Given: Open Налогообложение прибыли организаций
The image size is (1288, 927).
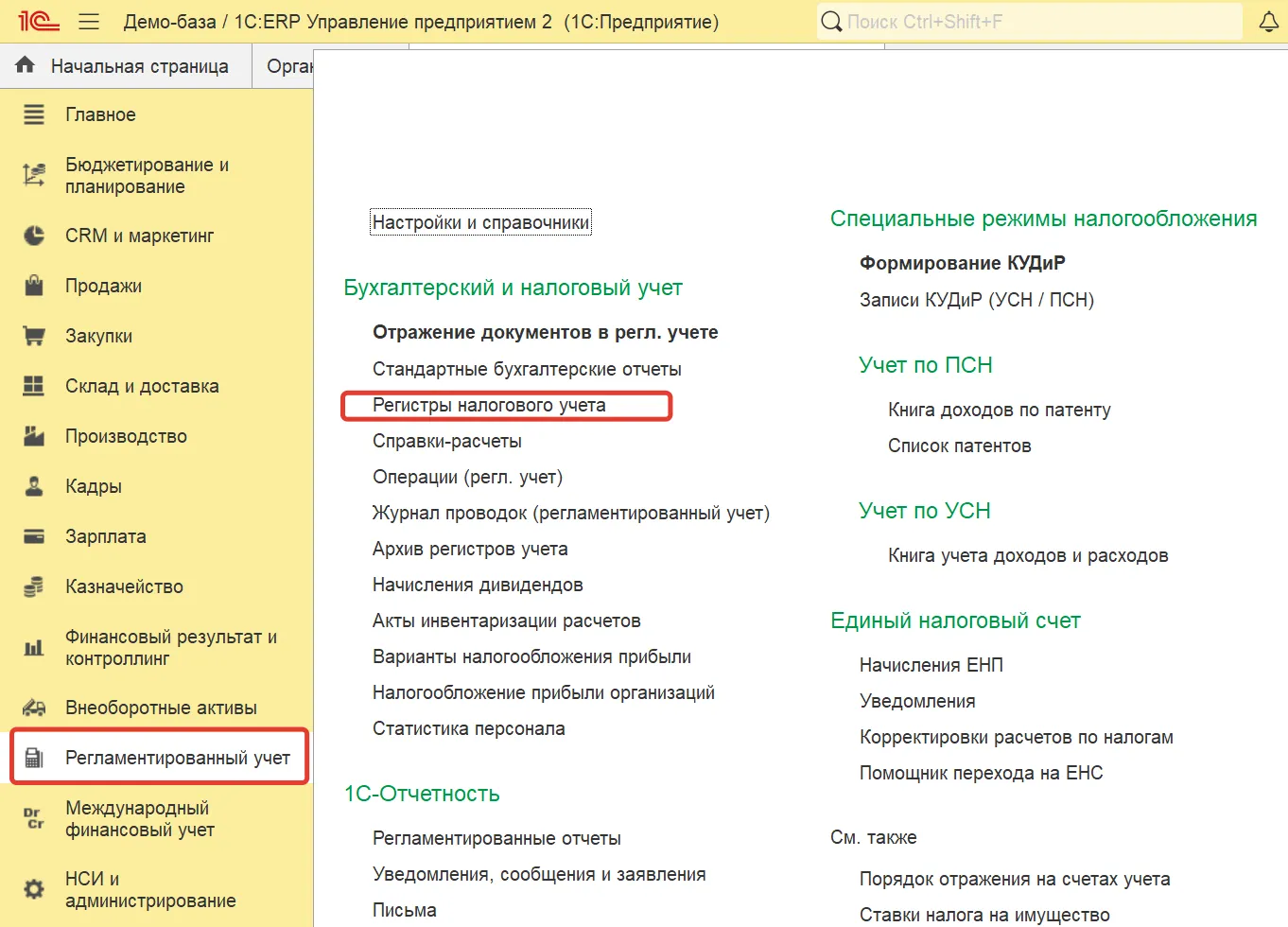Looking at the screenshot, I should (544, 692).
